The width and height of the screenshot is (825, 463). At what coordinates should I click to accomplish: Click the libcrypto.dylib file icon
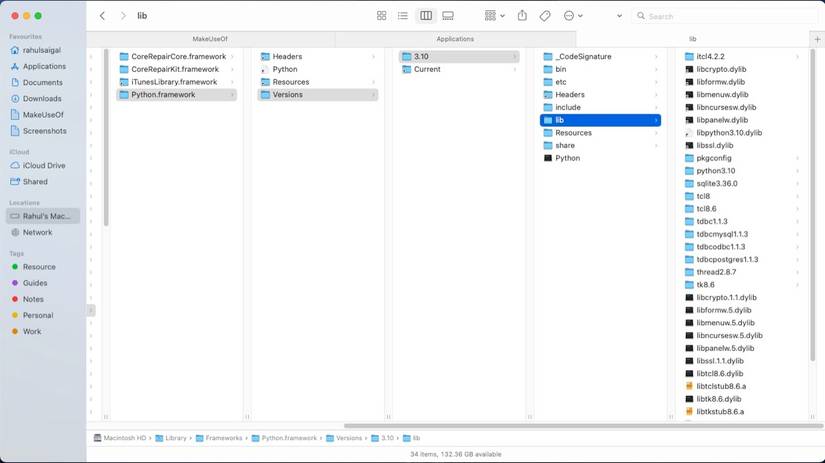point(689,69)
